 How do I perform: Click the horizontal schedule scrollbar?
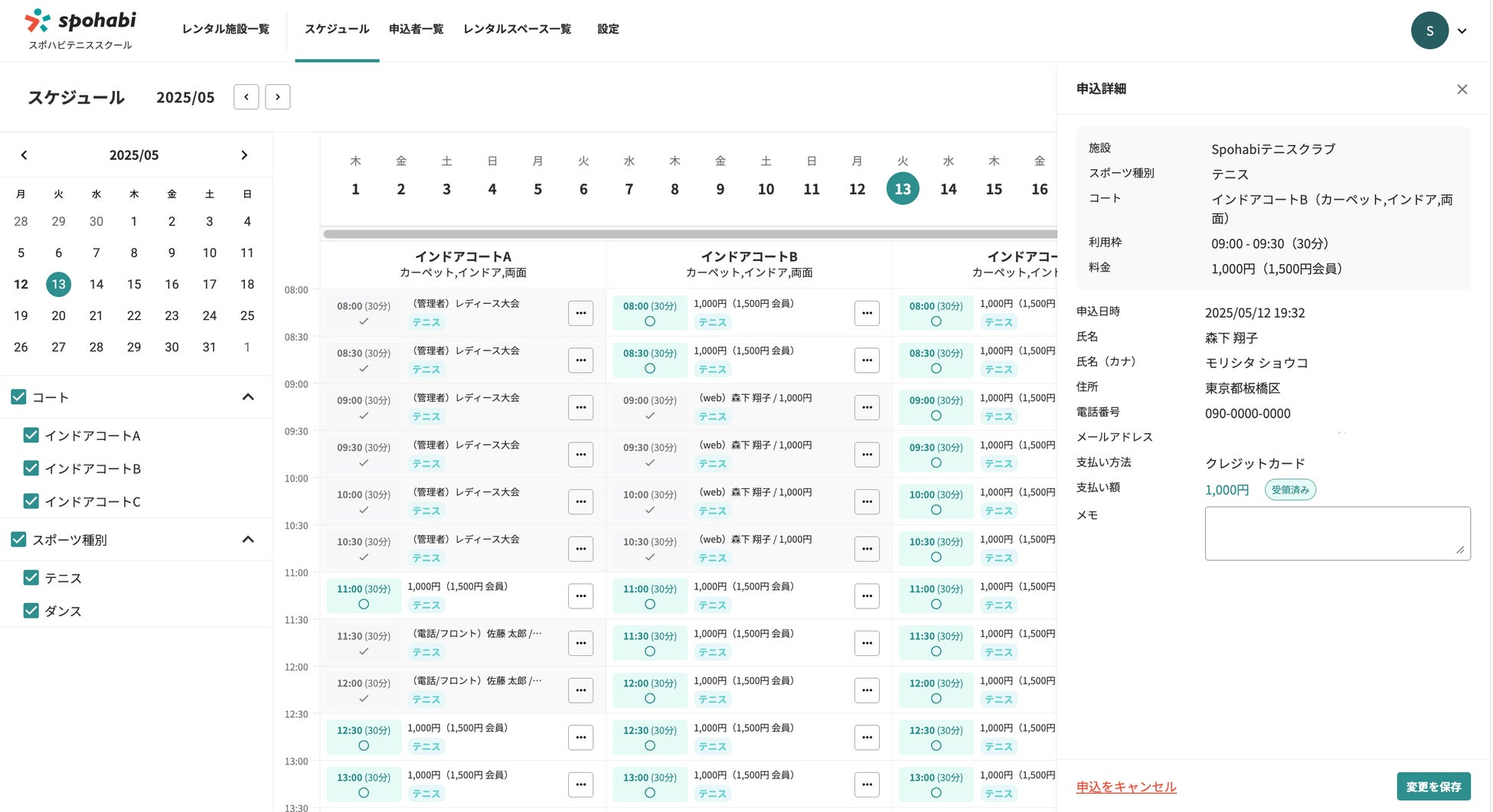[689, 234]
